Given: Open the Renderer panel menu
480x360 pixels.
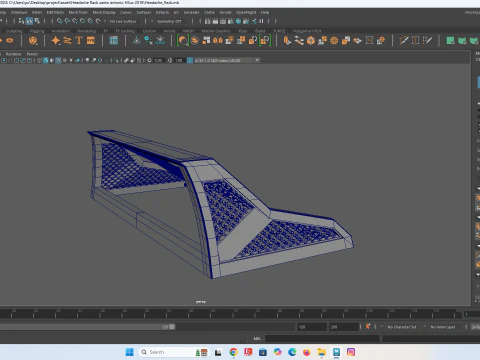Looking at the screenshot, I should (14, 54).
